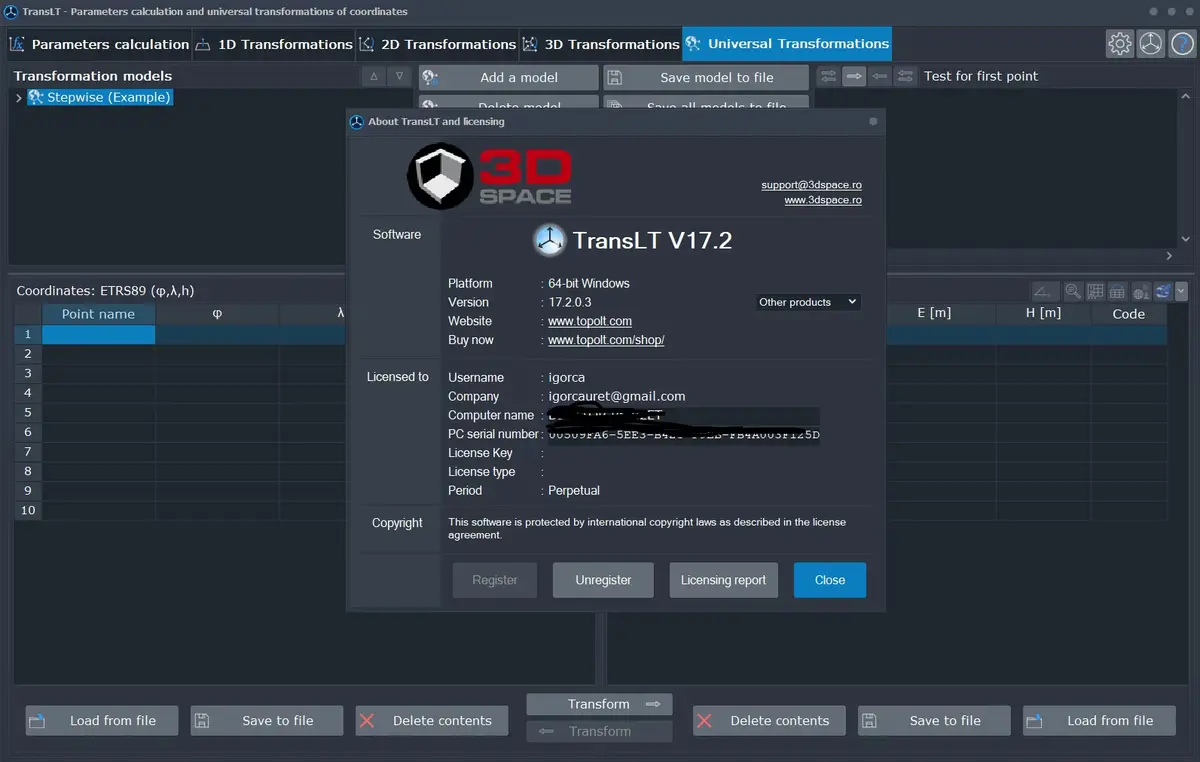Click the table with arc icon

tap(1117, 291)
